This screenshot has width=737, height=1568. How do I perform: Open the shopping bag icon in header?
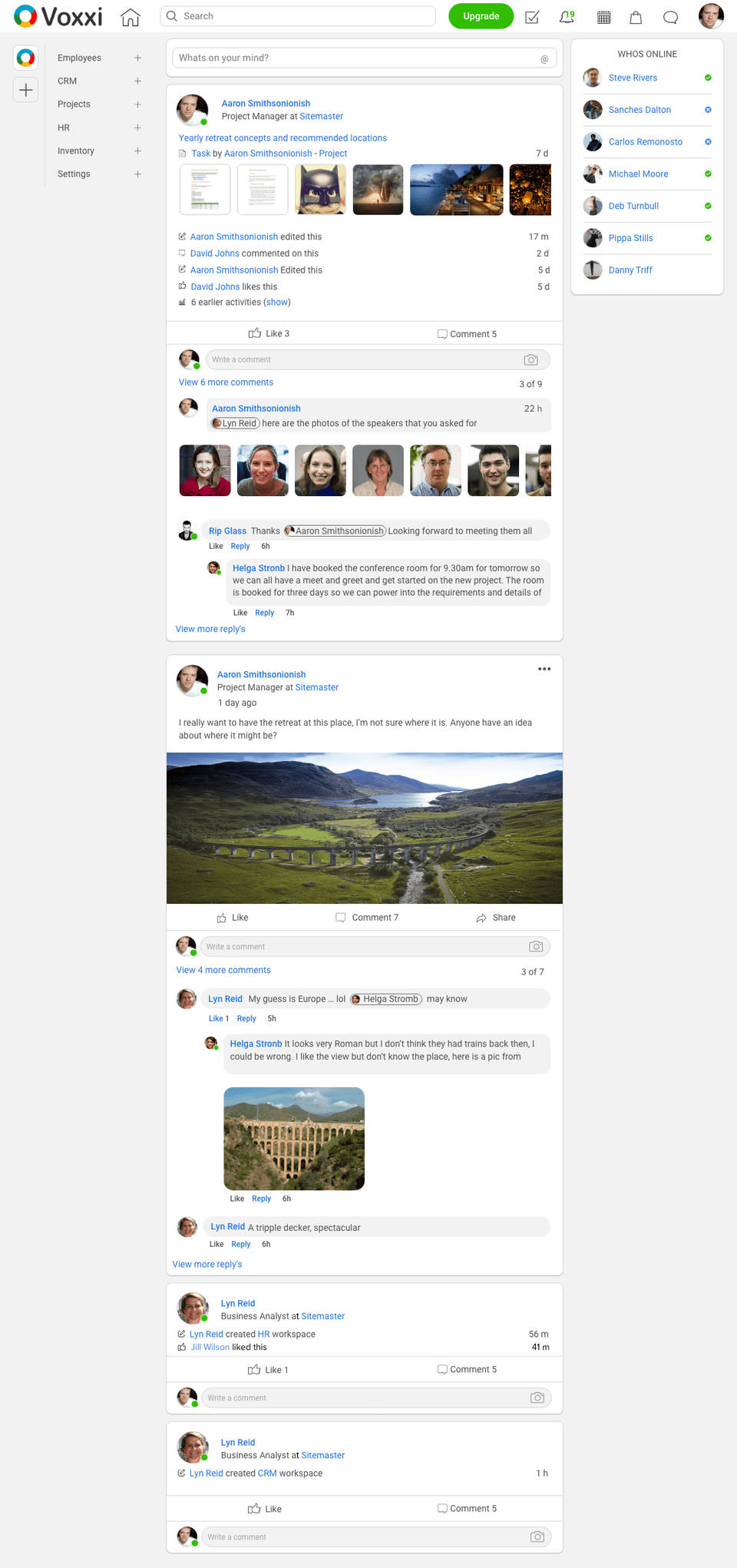click(636, 17)
